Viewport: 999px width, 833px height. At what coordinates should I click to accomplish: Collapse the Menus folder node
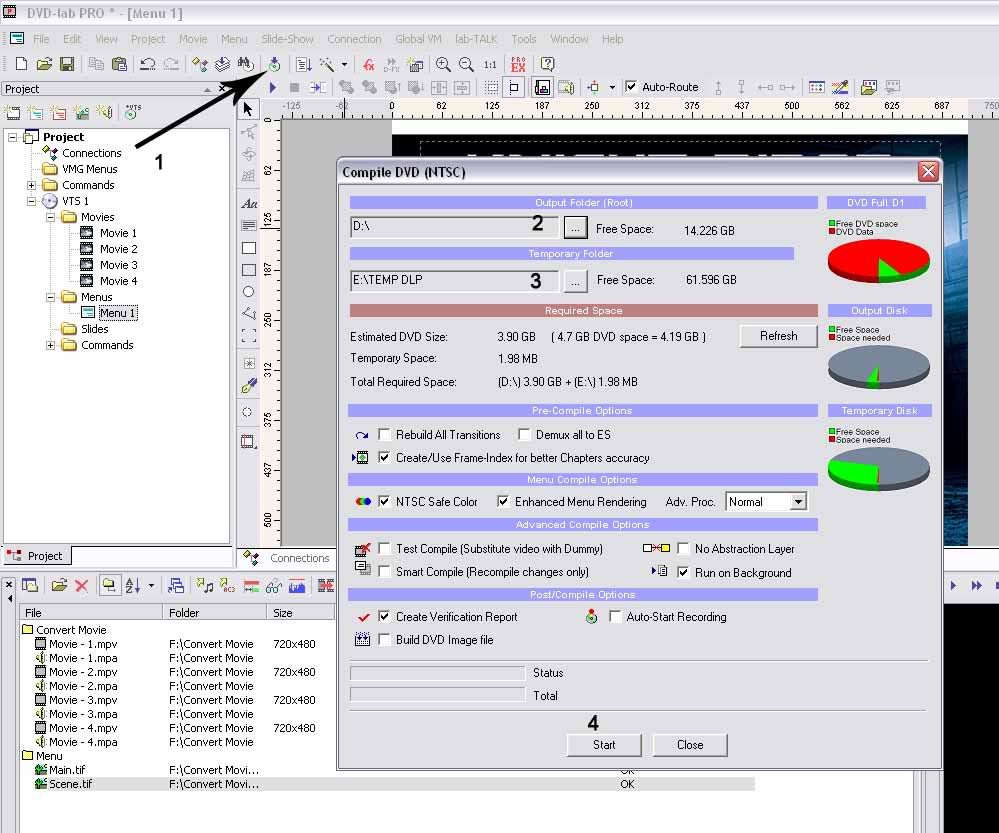click(x=50, y=297)
